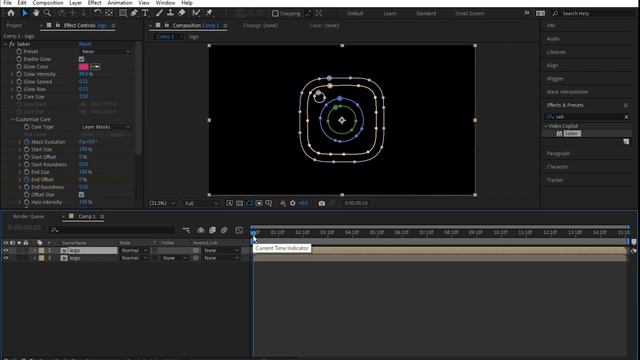640x360 pixels.
Task: Select the Selection arrow tool
Action: click(24, 13)
